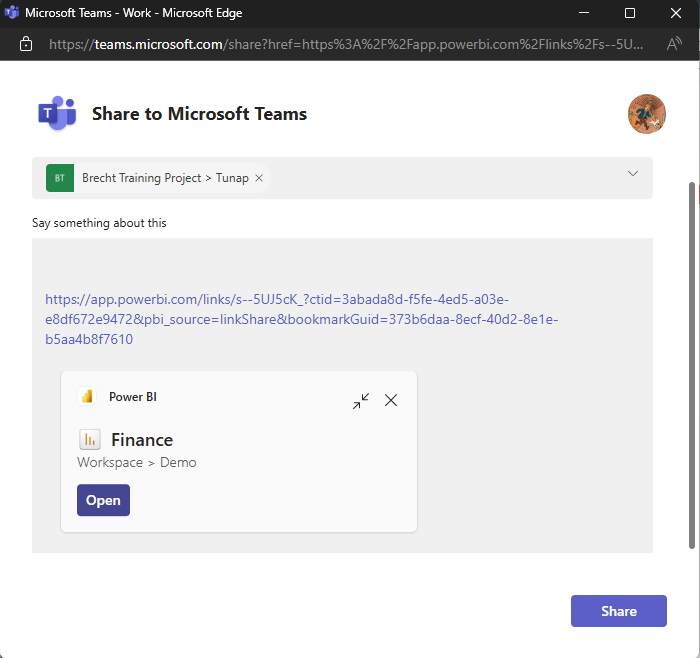
Task: Remove the Brecht Training Project > Tunap recipient
Action: pyautogui.click(x=259, y=178)
